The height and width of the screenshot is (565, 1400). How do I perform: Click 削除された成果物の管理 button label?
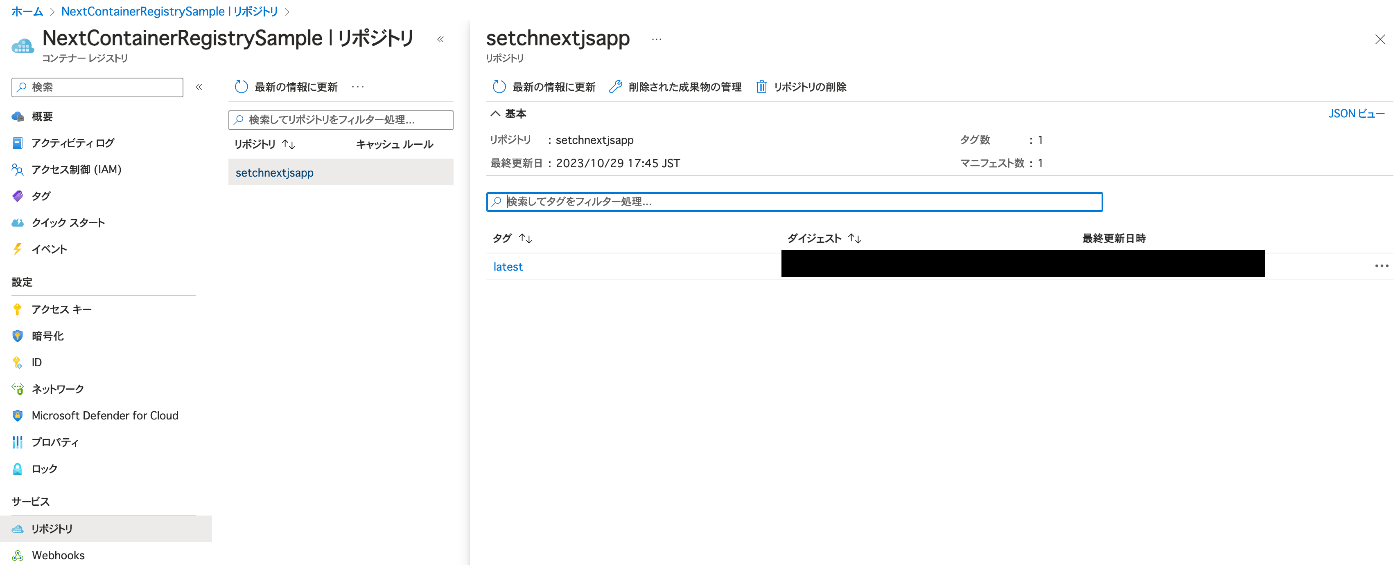[685, 87]
